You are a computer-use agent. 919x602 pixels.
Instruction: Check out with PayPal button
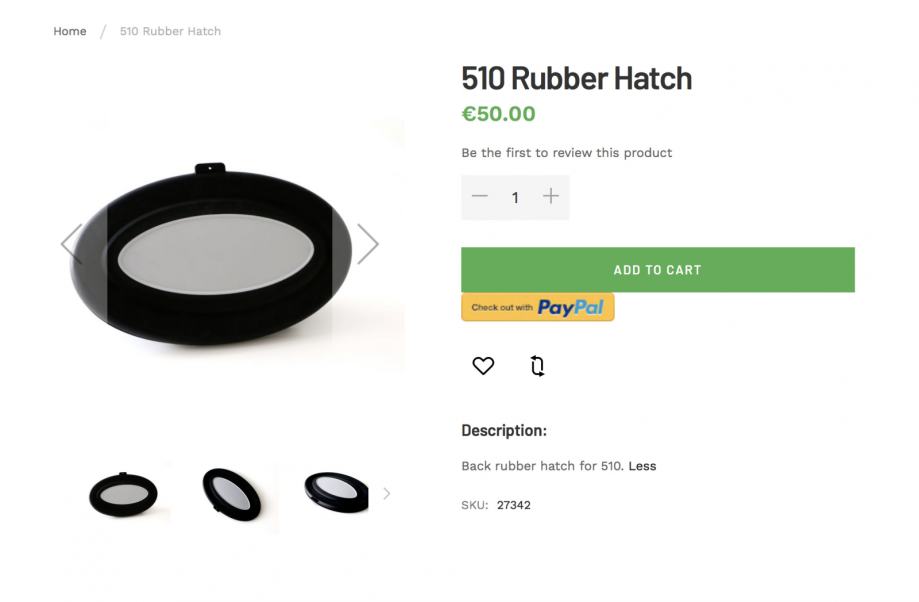pyautogui.click(x=537, y=307)
